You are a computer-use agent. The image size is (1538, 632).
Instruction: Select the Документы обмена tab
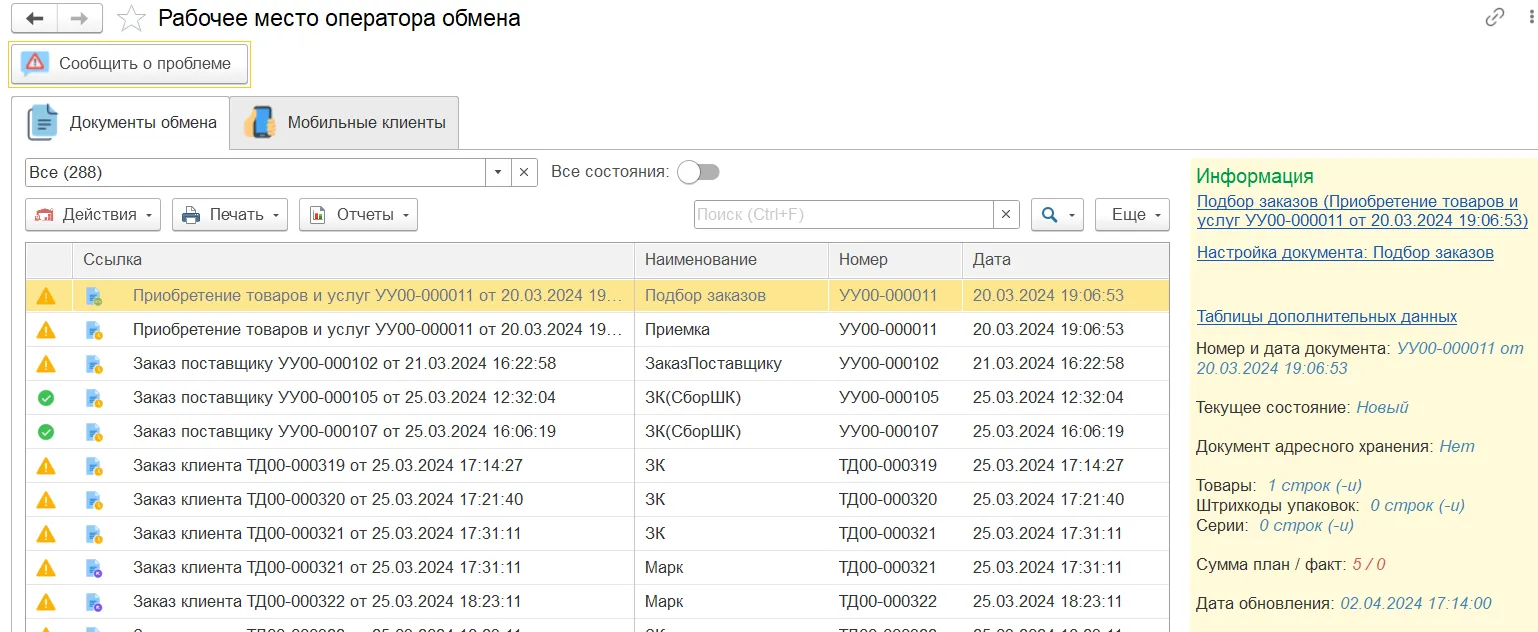click(121, 123)
